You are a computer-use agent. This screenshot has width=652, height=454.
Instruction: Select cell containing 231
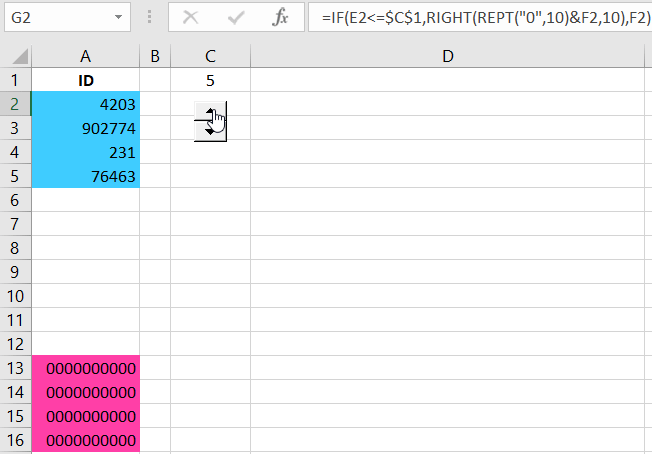86,152
